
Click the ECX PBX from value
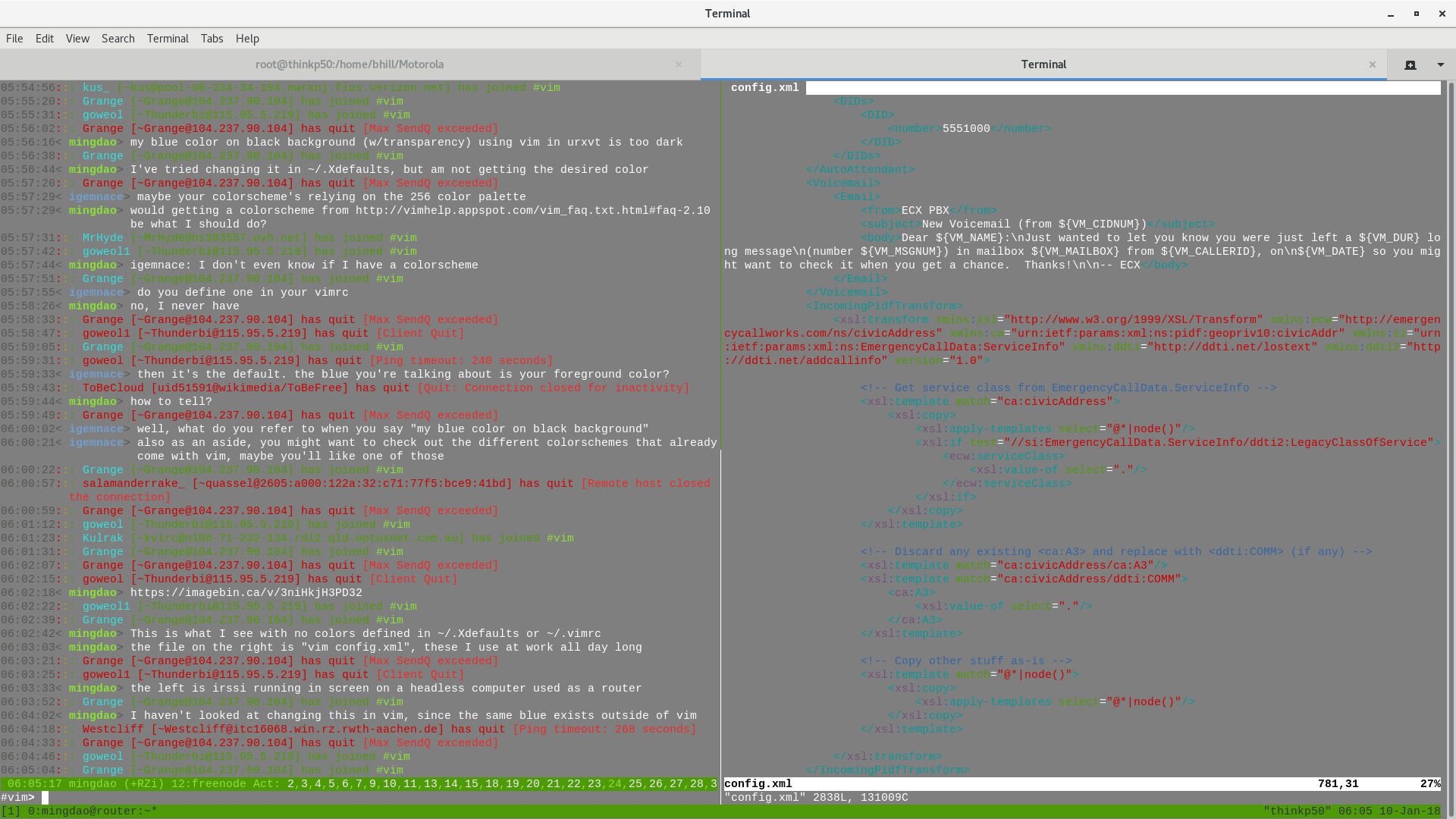point(925,211)
